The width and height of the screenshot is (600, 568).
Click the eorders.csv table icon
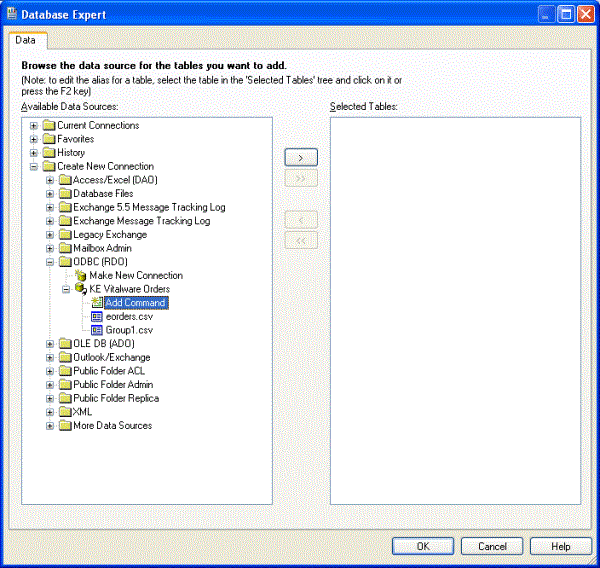click(x=97, y=317)
